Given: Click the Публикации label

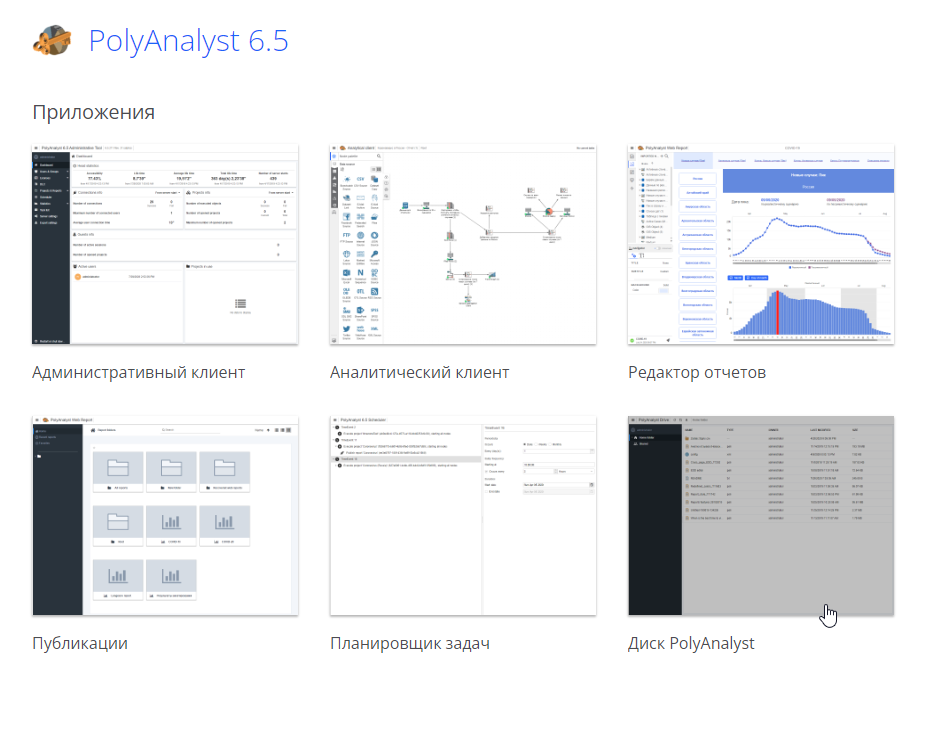Looking at the screenshot, I should coord(80,643).
